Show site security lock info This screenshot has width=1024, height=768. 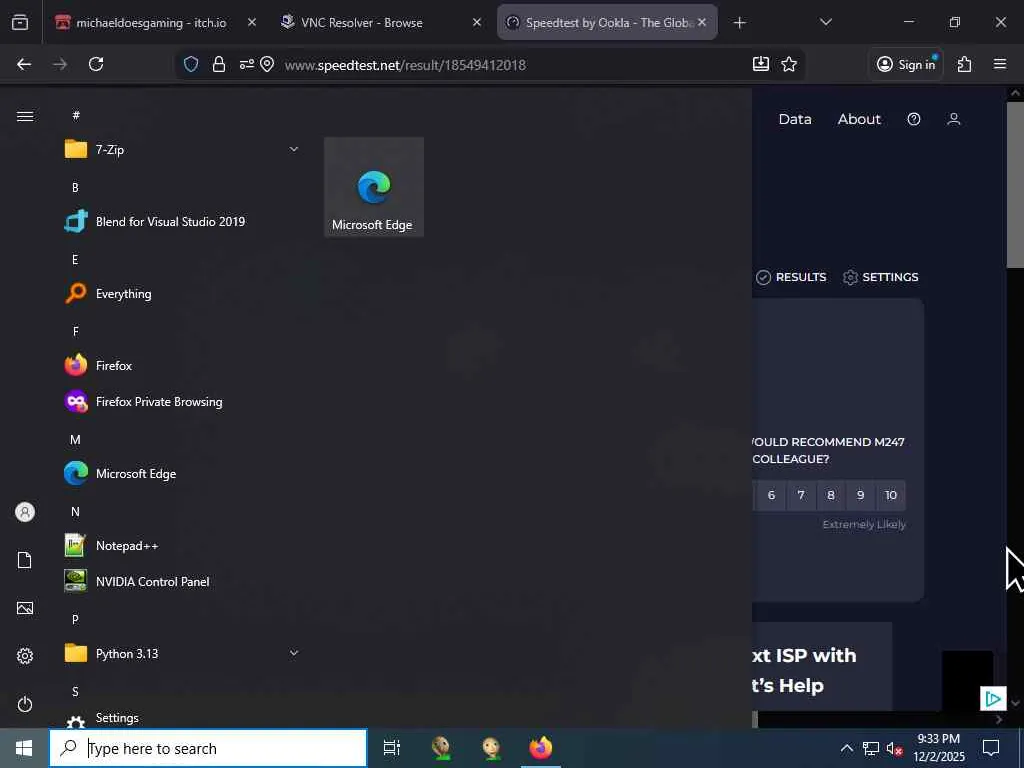click(x=219, y=64)
